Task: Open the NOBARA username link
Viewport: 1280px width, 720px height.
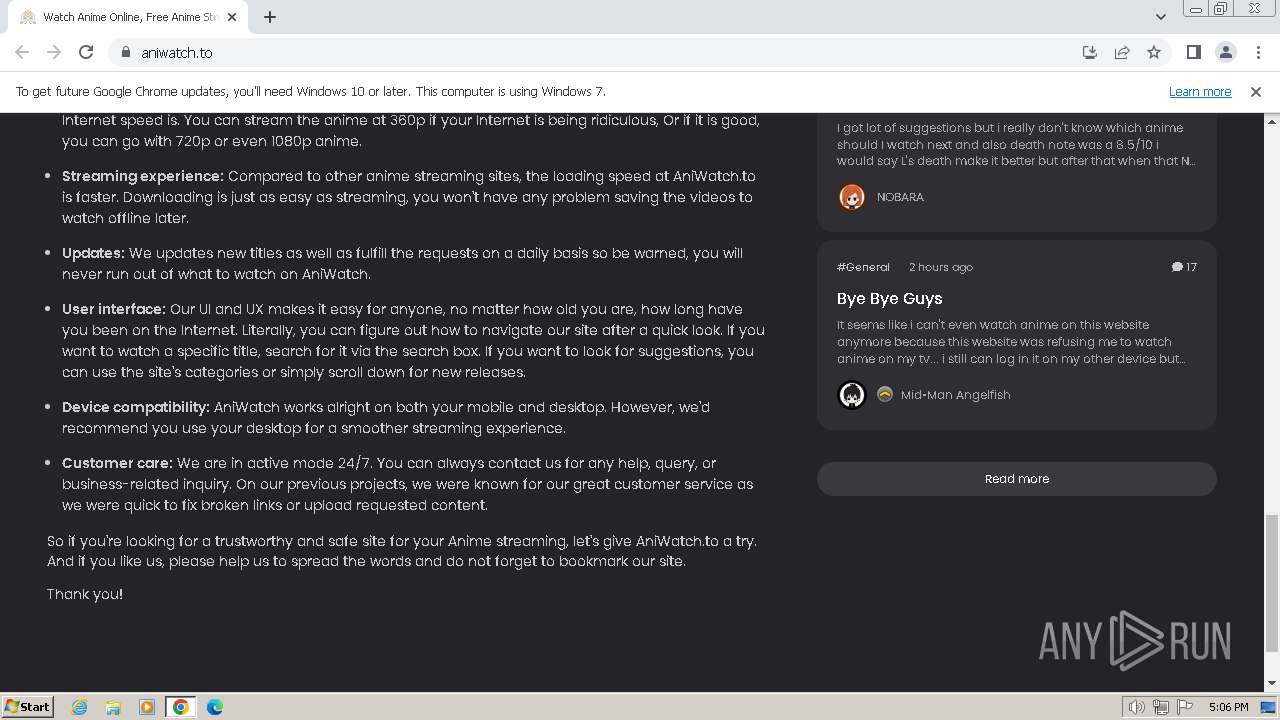Action: pyautogui.click(x=900, y=197)
